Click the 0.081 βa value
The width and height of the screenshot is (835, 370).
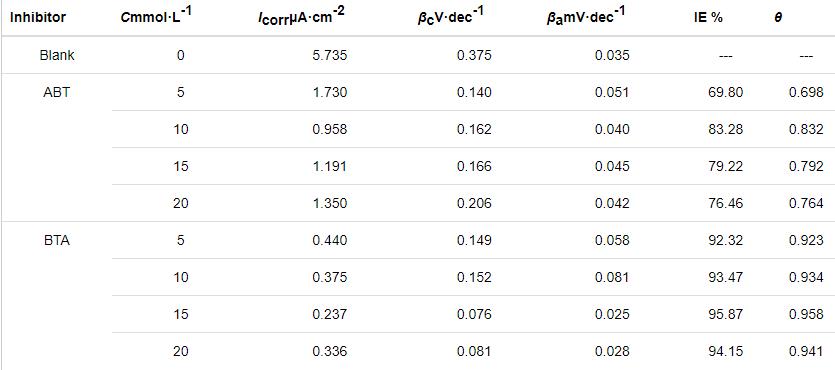tap(612, 277)
